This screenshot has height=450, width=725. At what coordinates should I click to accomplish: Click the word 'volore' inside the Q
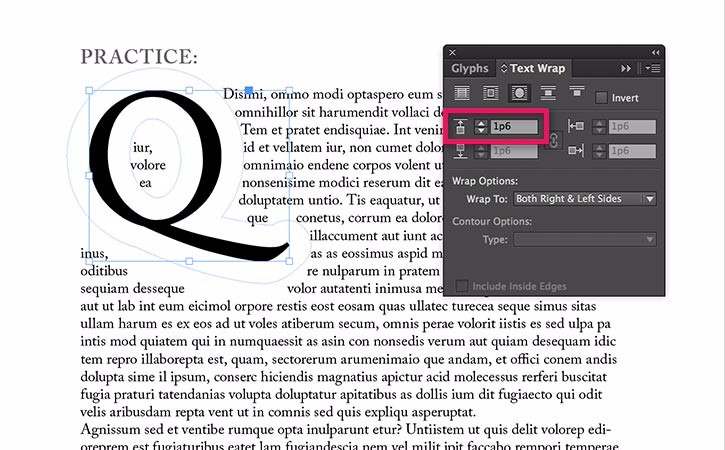click(x=148, y=165)
